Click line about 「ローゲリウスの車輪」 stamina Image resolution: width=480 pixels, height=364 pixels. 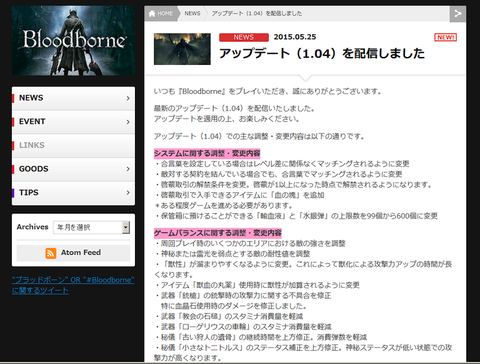[243, 327]
